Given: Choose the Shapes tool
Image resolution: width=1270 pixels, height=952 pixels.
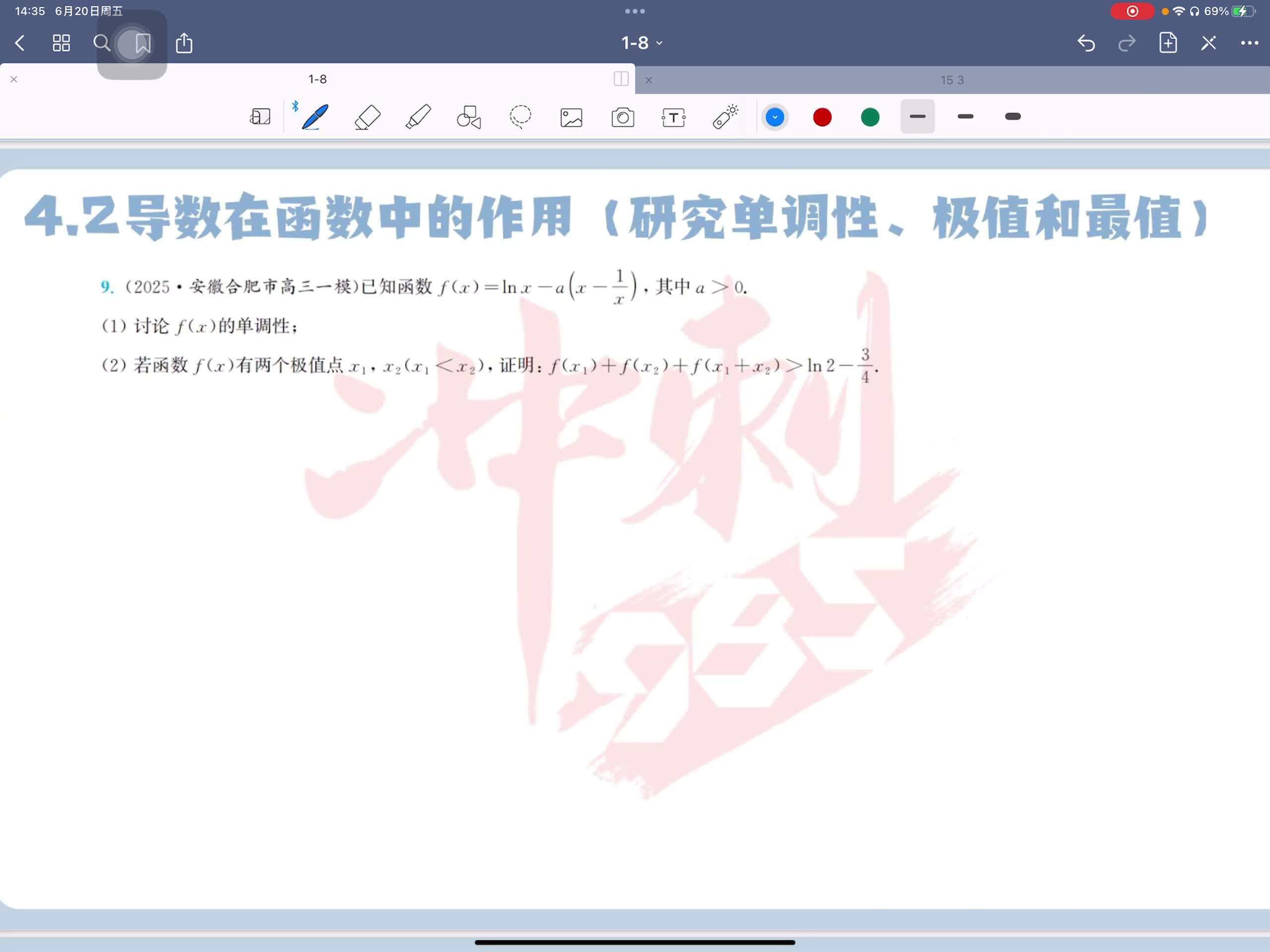Looking at the screenshot, I should [468, 117].
